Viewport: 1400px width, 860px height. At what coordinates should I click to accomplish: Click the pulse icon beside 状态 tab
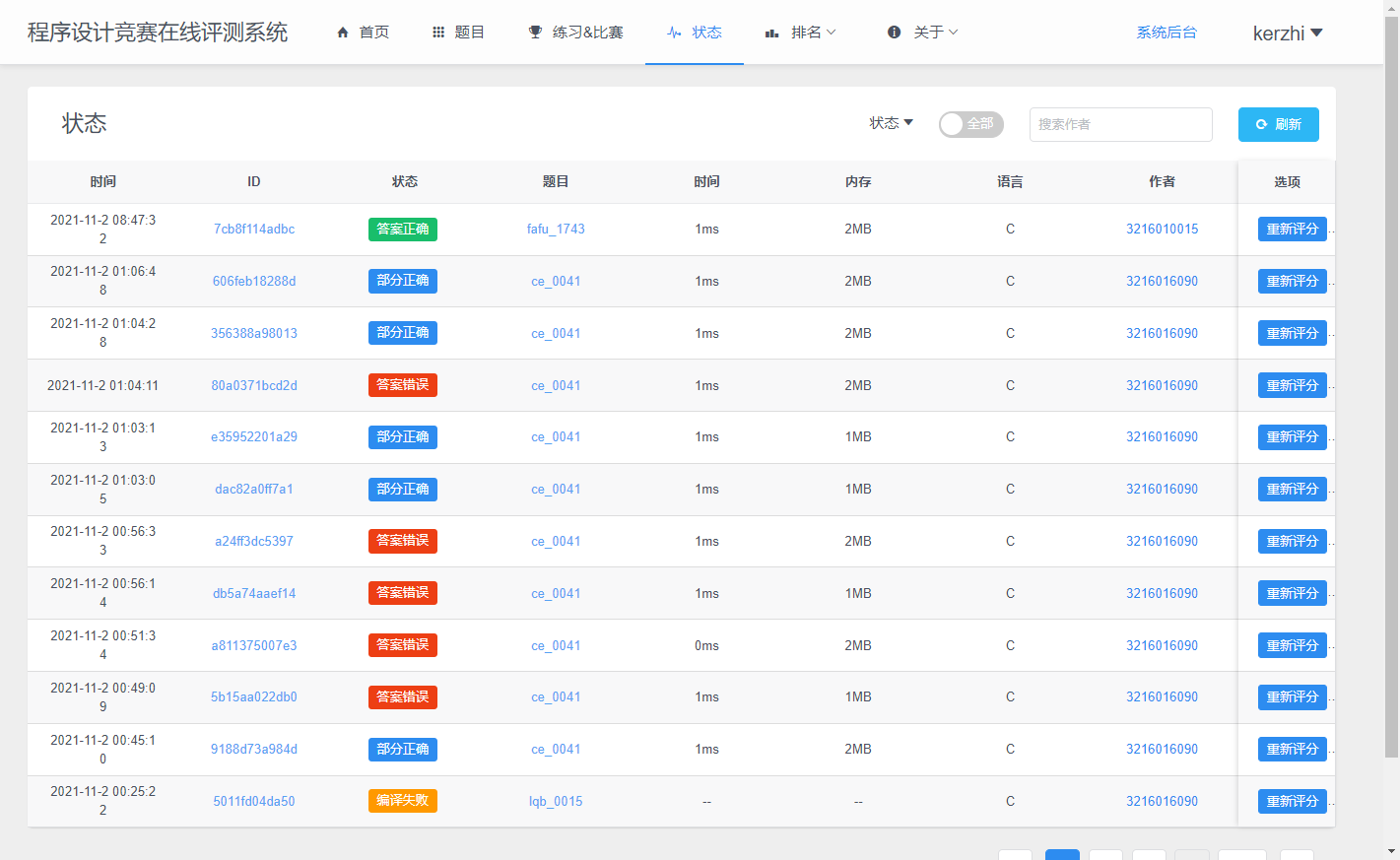(674, 33)
